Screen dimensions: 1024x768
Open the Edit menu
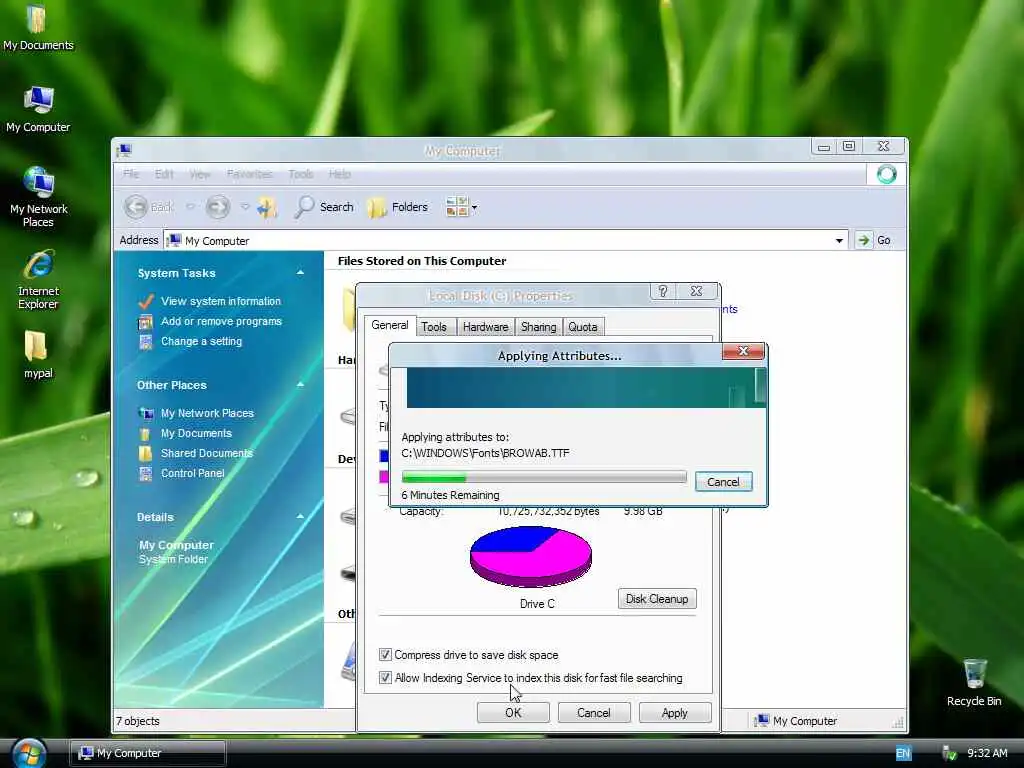[164, 174]
